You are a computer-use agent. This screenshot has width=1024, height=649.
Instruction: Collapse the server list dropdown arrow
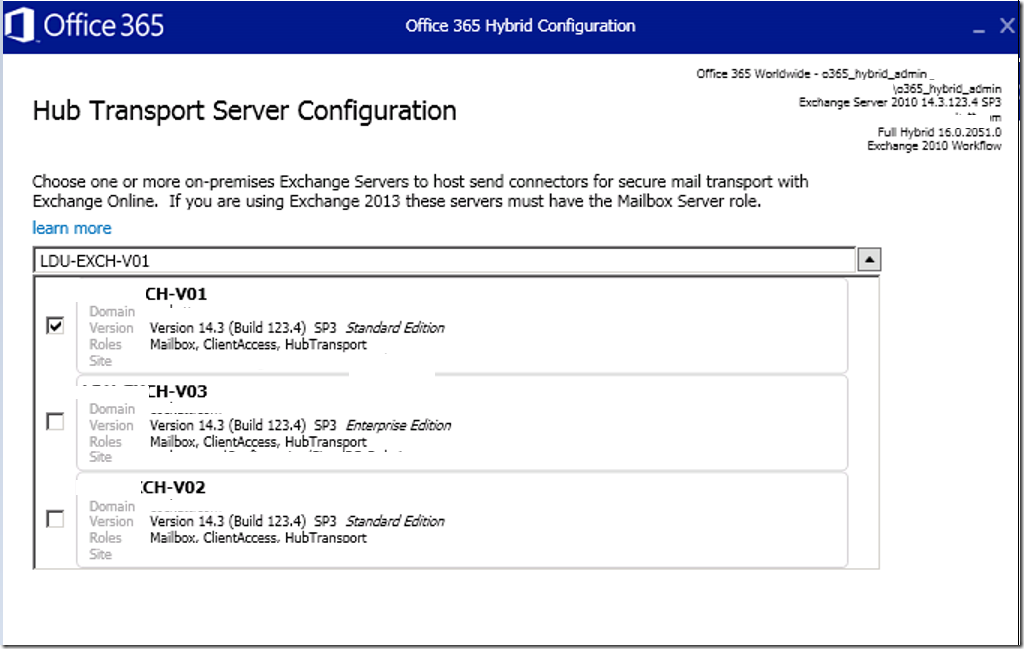869,260
